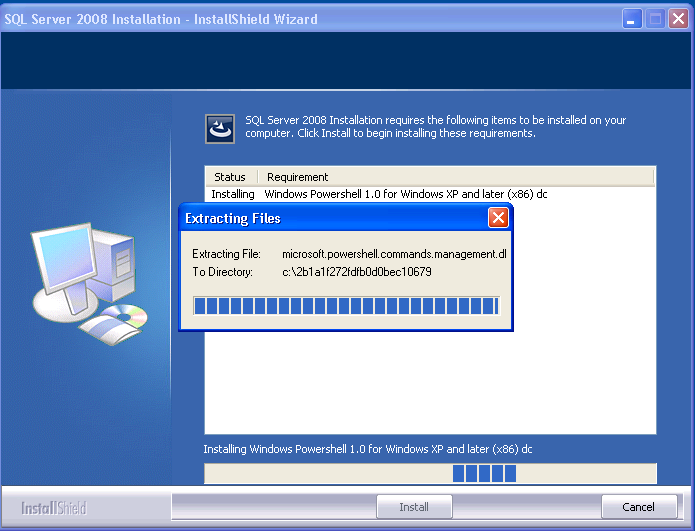Click the microsoft.powershell.commands.management file name
This screenshot has height=531, width=695.
point(394,254)
